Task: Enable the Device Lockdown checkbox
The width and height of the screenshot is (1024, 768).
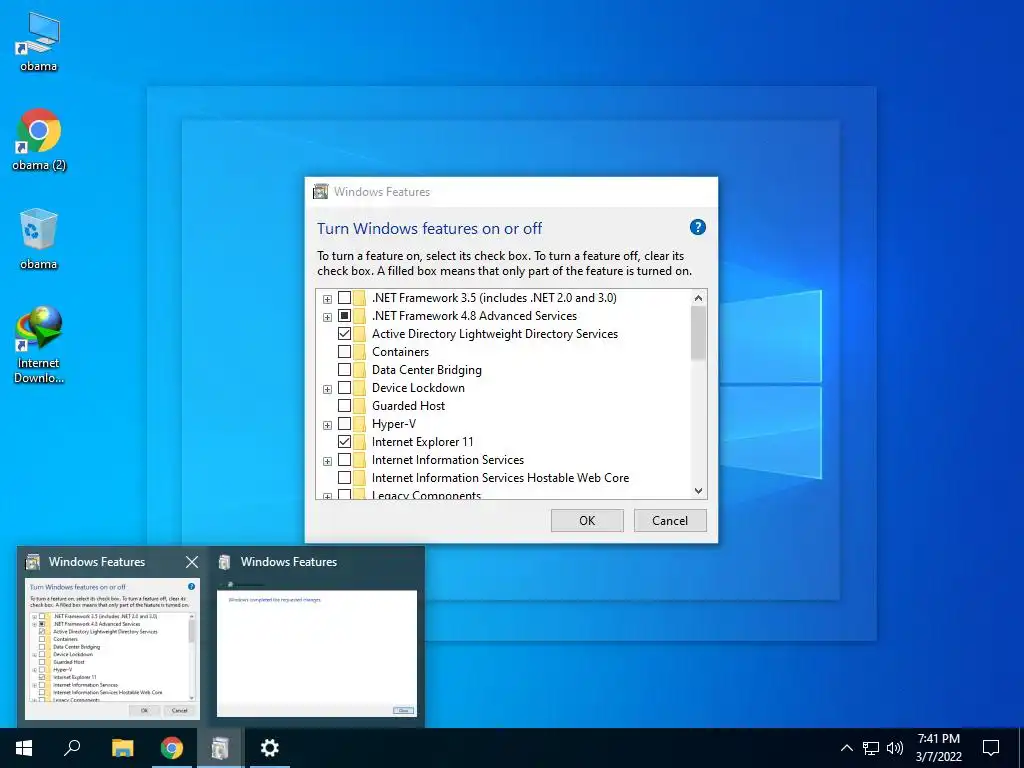Action: click(344, 388)
